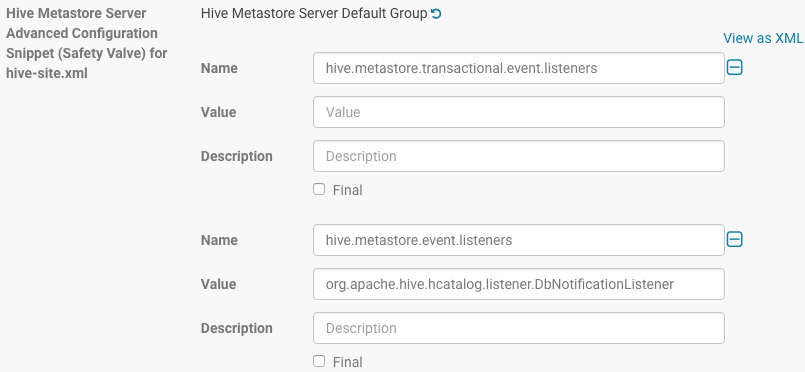Remove the hive.metastore.event.listeners property entry
Image resolution: width=805 pixels, height=372 pixels.
[735, 240]
